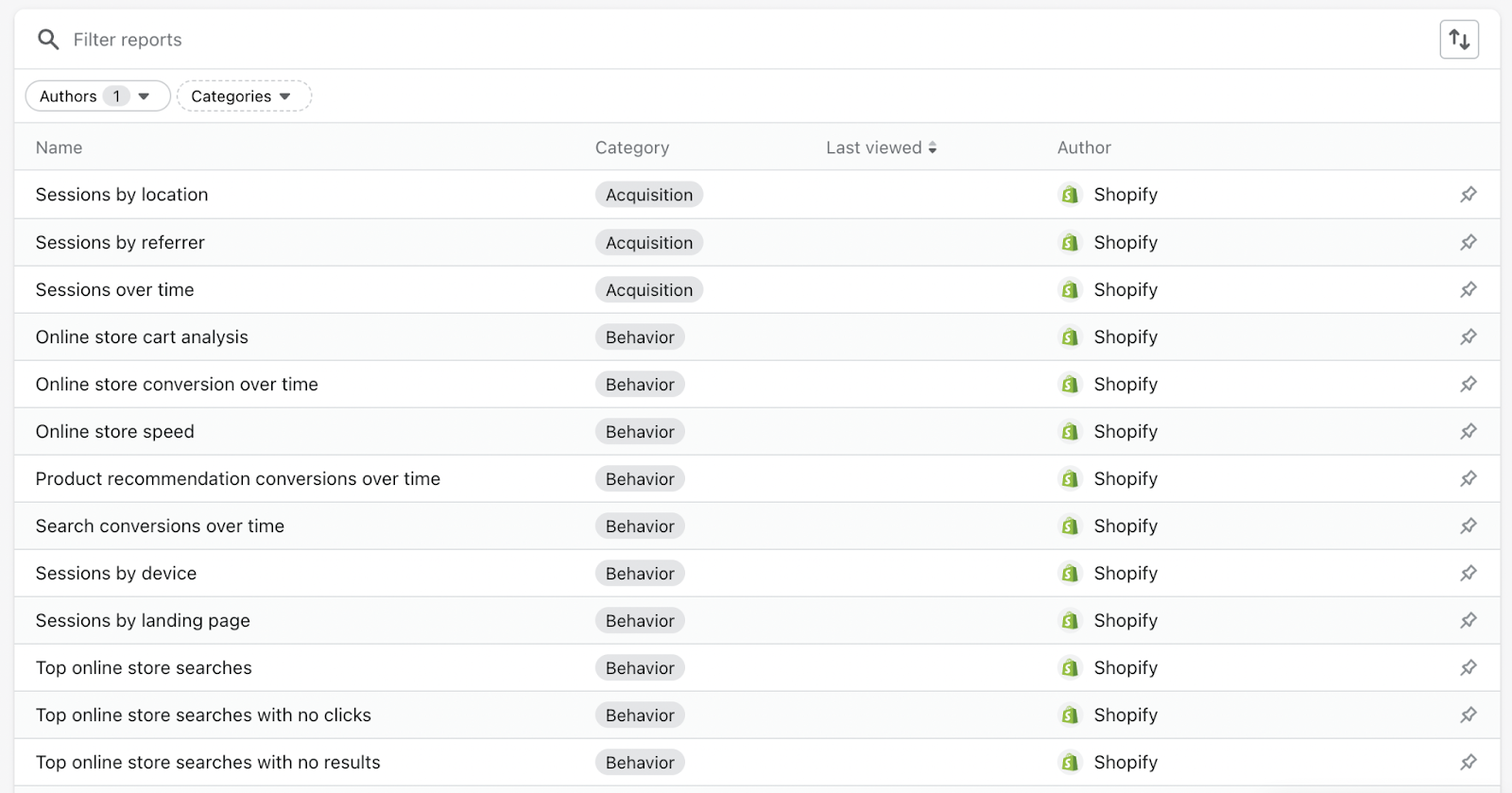
Task: Click pin icon for Sessions by referrer
Action: pyautogui.click(x=1468, y=242)
